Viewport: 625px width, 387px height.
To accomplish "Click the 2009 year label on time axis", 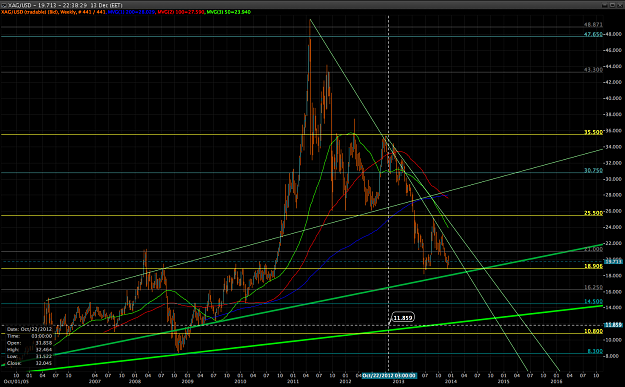I will point(187,381).
